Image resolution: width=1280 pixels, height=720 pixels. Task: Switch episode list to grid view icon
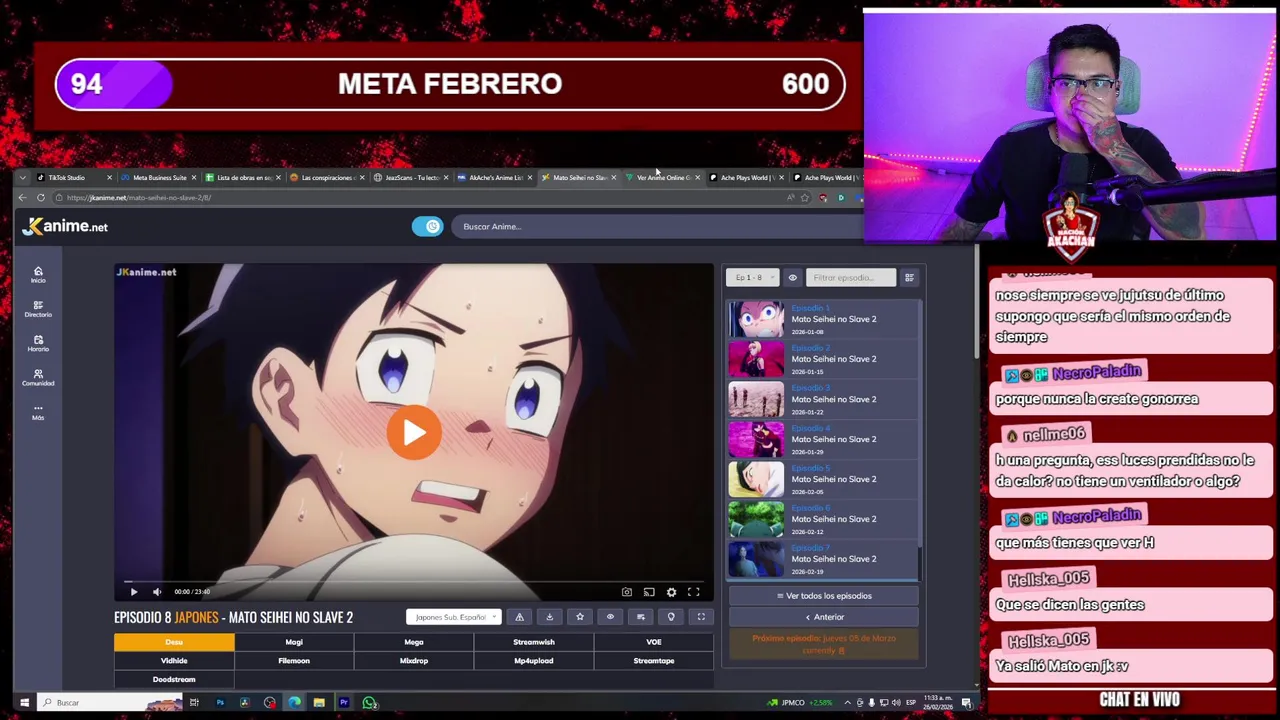click(x=909, y=278)
